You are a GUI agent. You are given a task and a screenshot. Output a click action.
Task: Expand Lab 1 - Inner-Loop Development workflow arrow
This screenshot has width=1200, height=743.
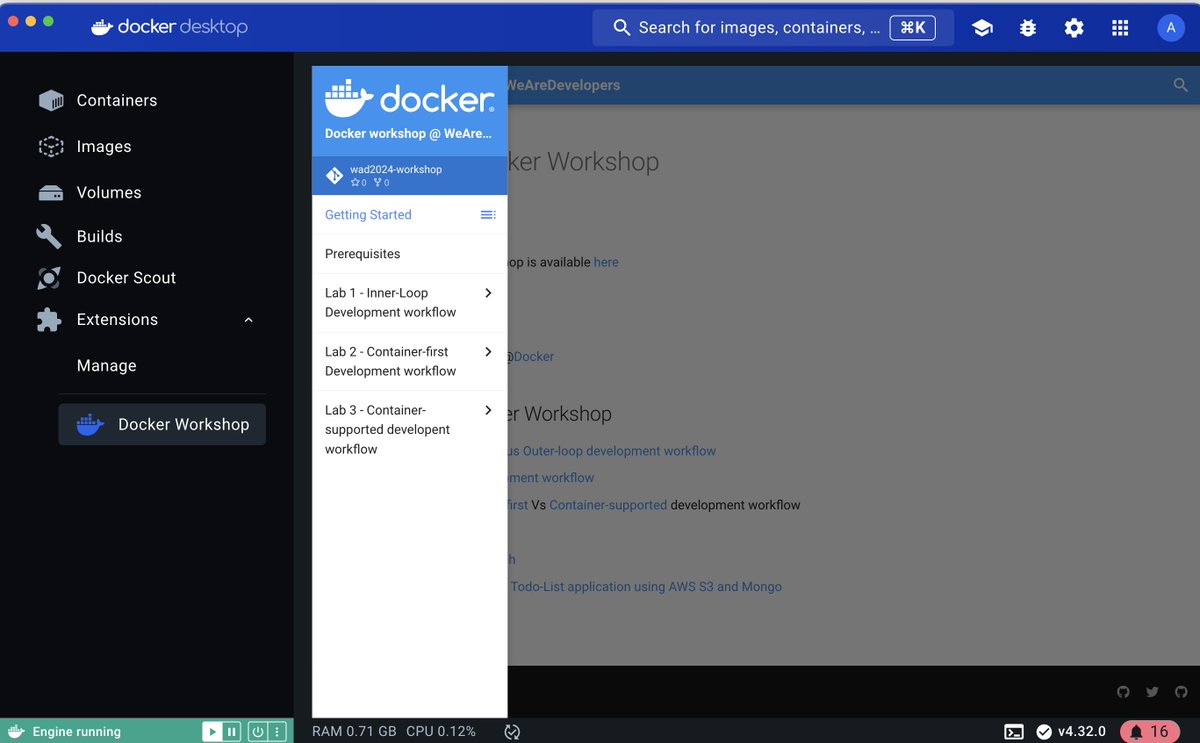488,293
